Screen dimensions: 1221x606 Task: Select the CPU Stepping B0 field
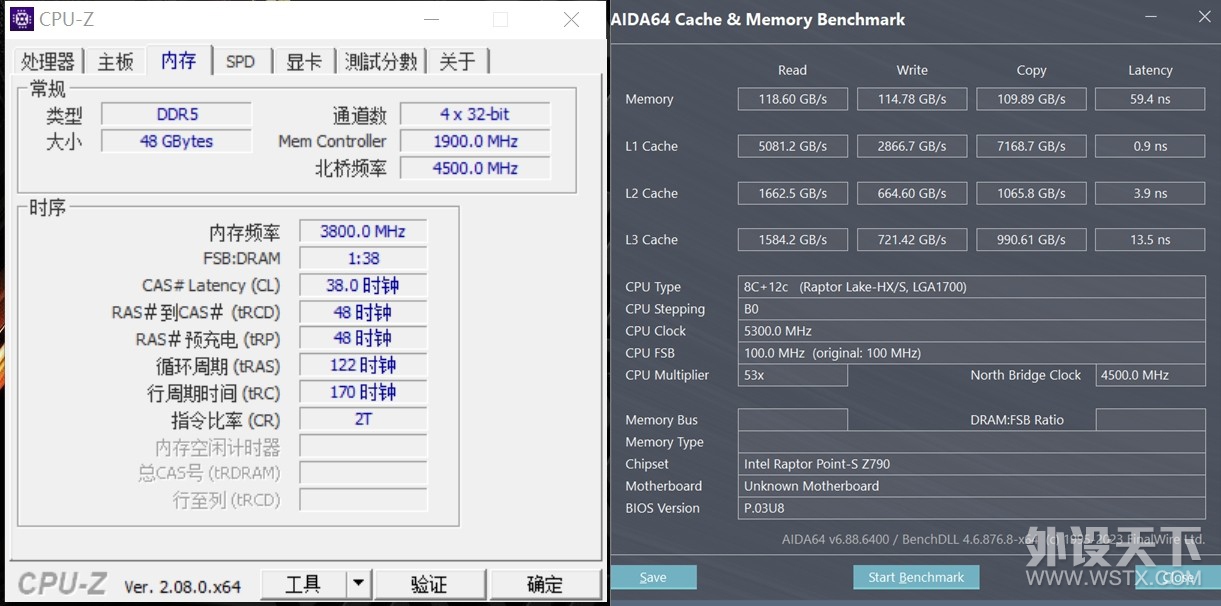coord(972,309)
